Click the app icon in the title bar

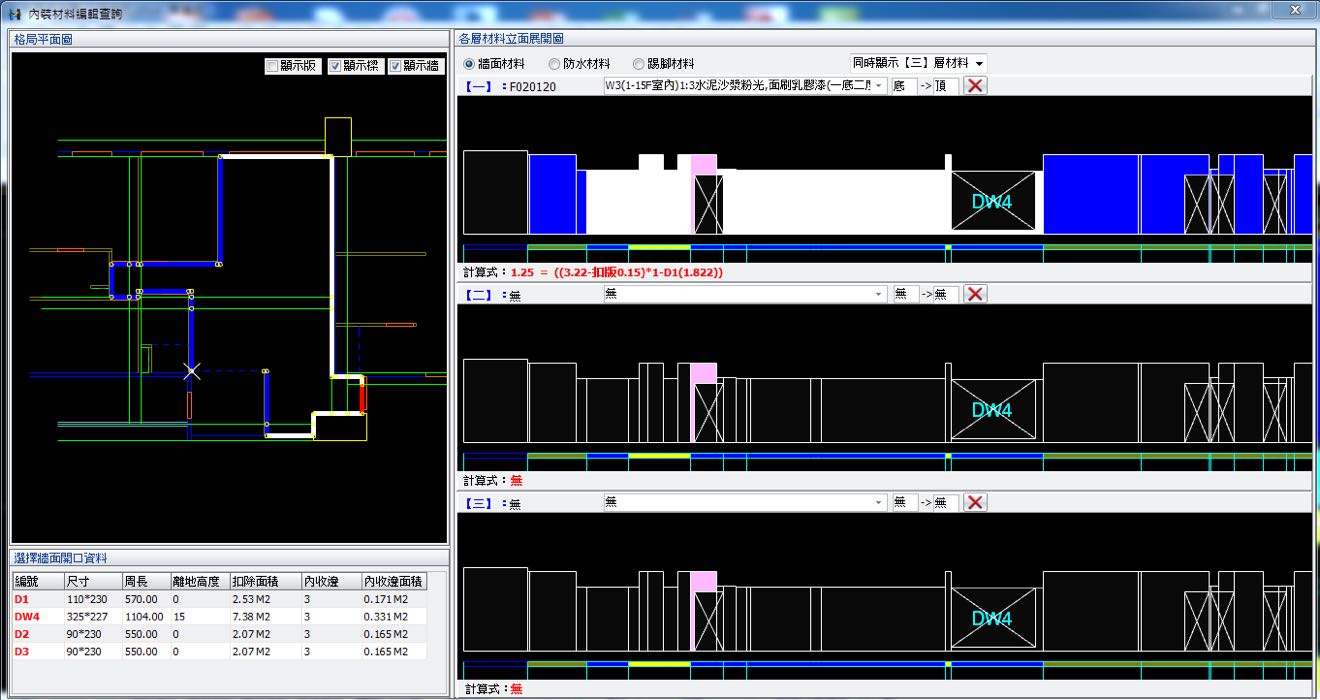point(14,14)
